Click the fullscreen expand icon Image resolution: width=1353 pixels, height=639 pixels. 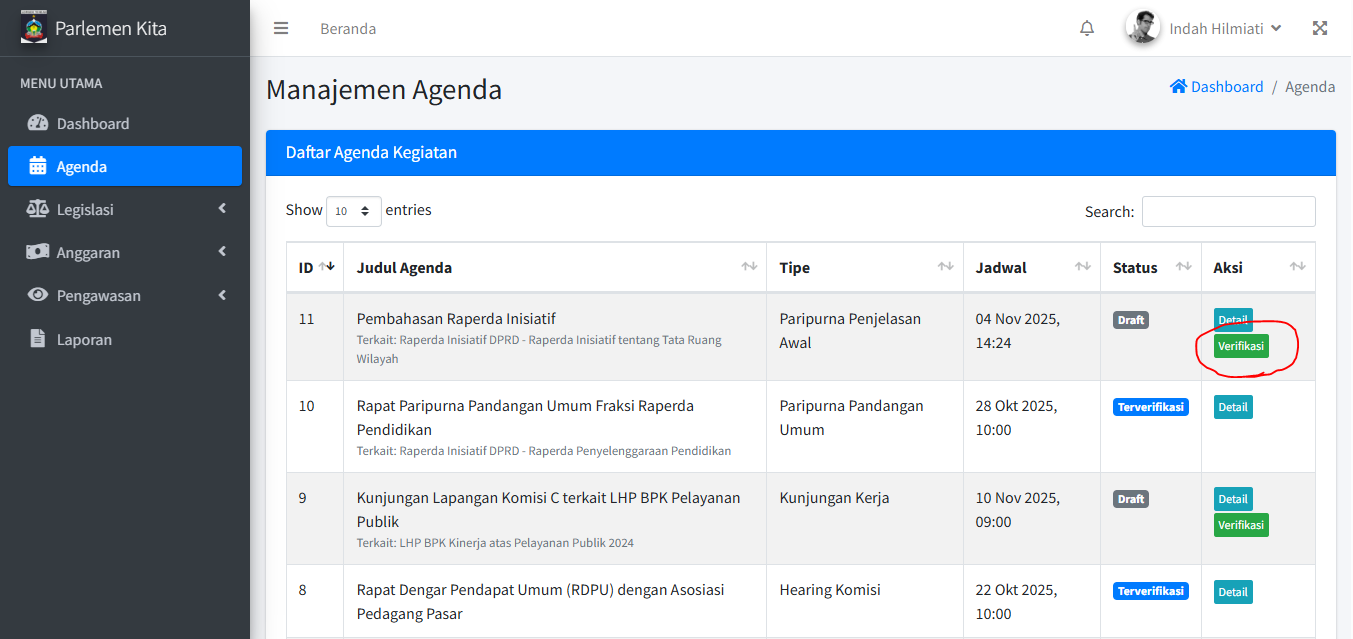point(1320,28)
